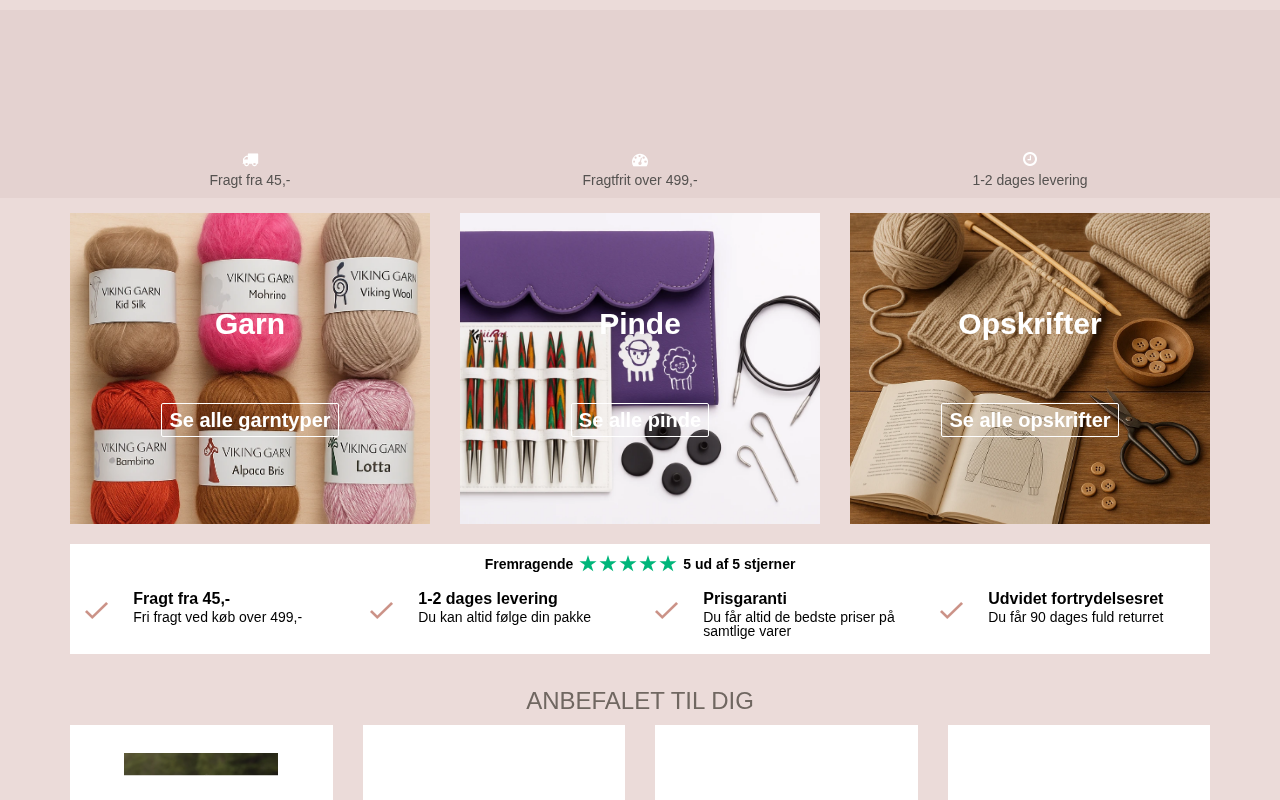Click the Opskrifter heading on pattern banner

(1030, 324)
